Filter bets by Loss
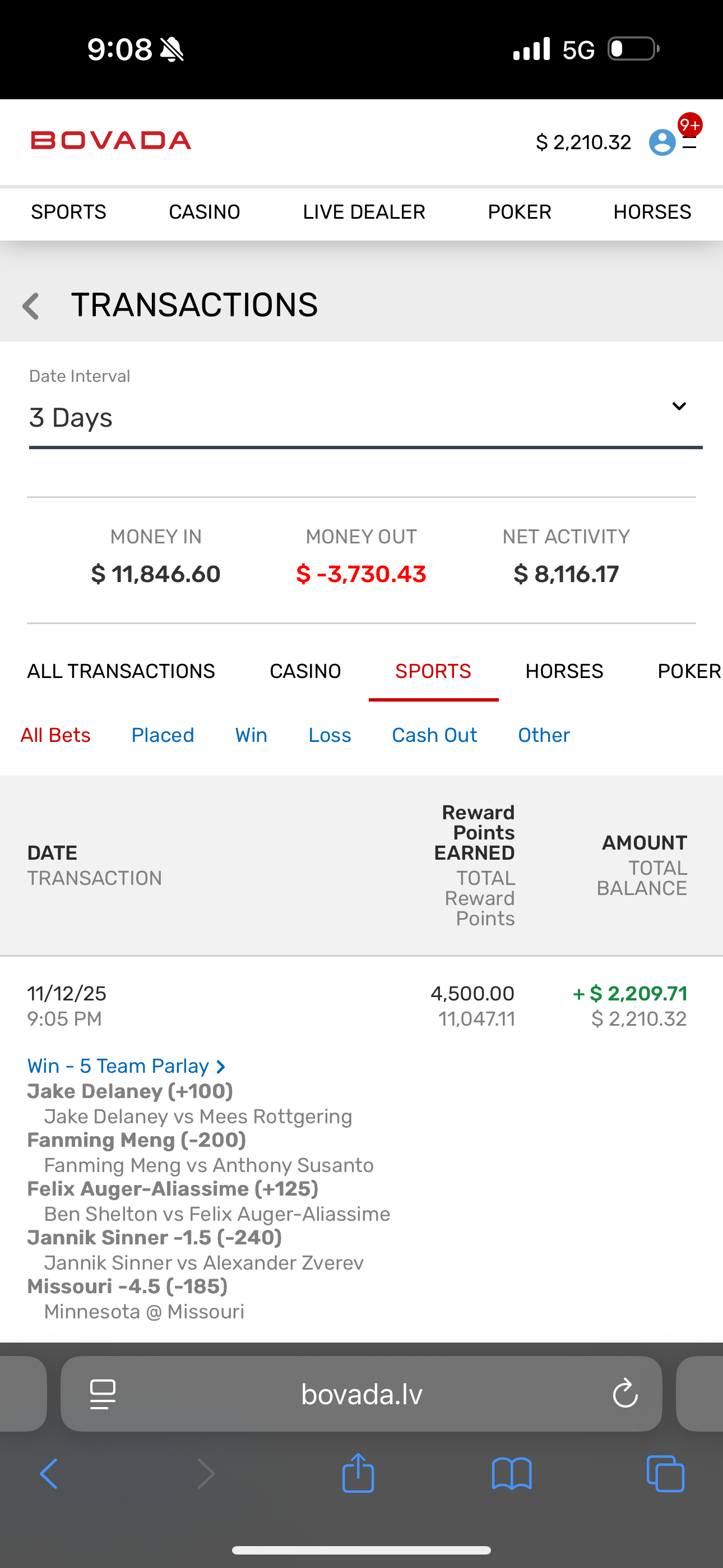 coord(329,735)
